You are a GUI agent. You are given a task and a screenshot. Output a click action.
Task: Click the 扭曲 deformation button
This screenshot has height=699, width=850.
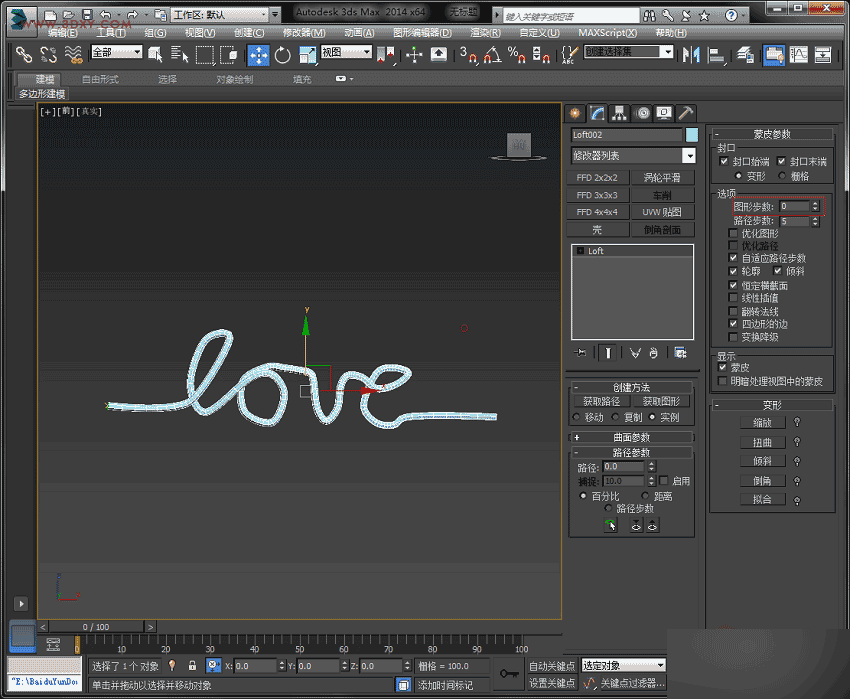763,442
